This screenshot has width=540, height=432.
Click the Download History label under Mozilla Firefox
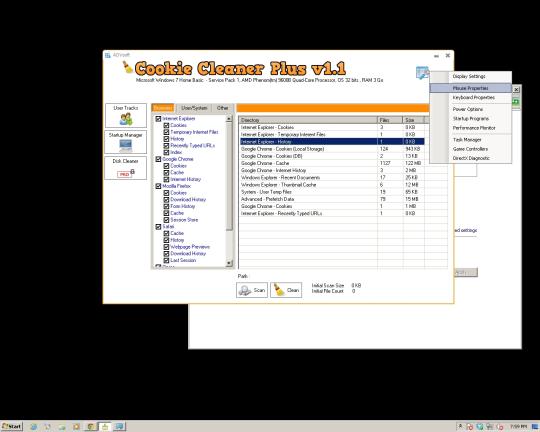coord(188,199)
